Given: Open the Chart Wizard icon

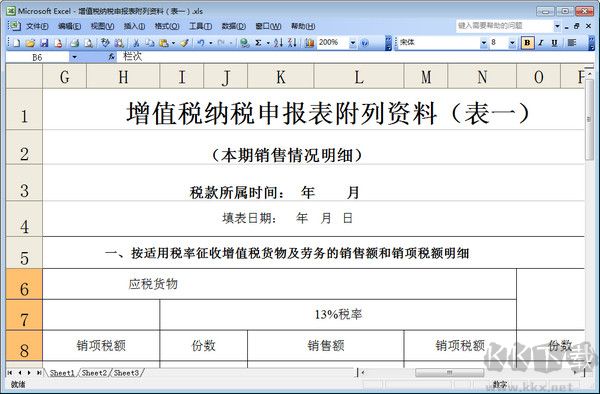Looking at the screenshot, I should (309, 43).
